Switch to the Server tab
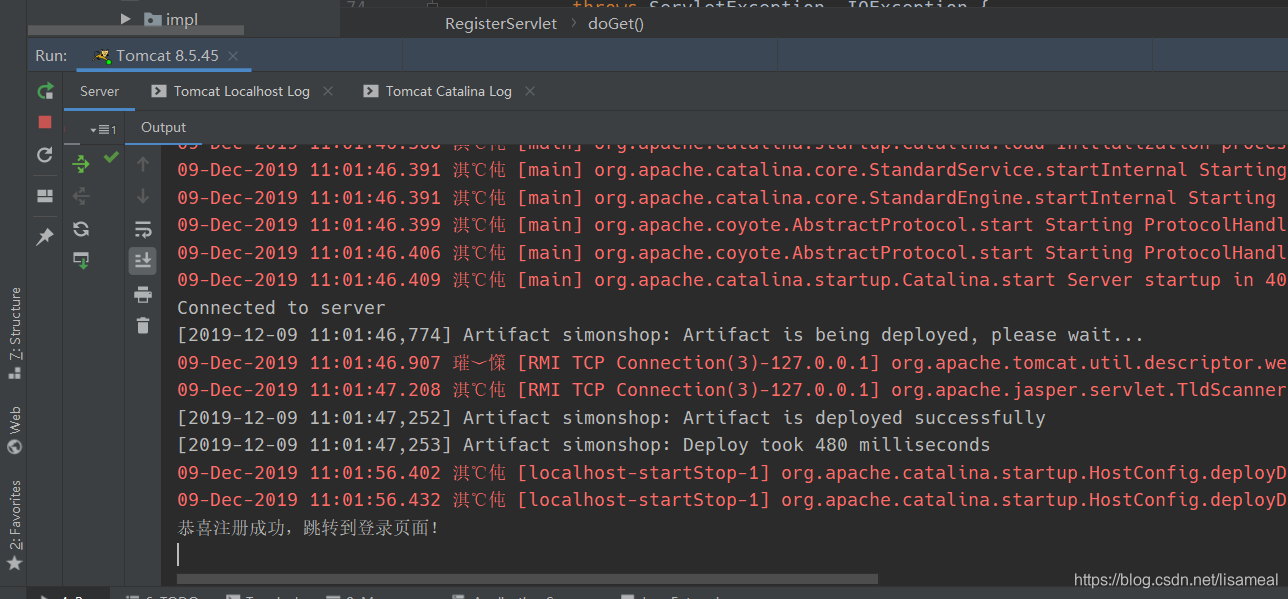 (100, 91)
